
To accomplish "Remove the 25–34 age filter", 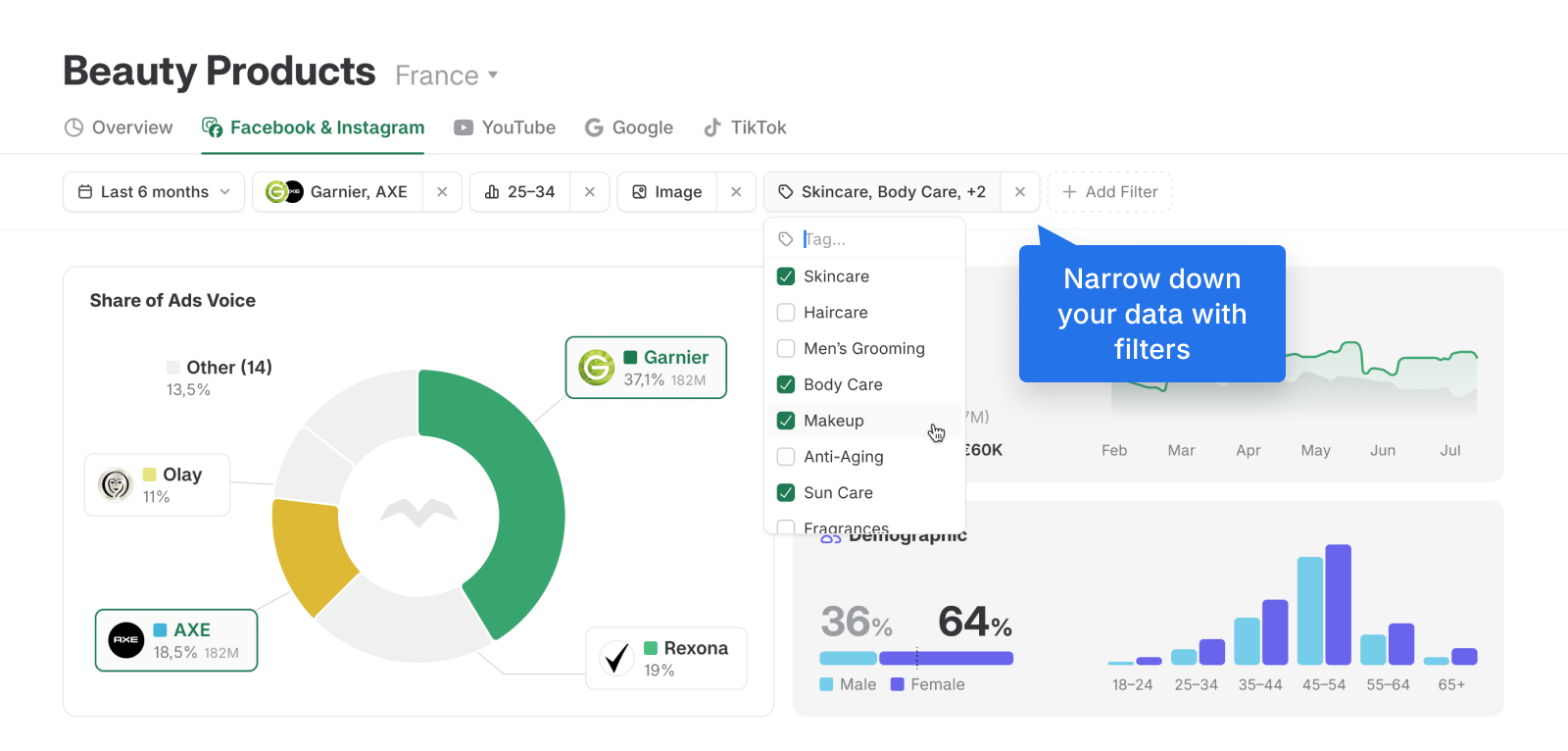I will click(x=590, y=192).
